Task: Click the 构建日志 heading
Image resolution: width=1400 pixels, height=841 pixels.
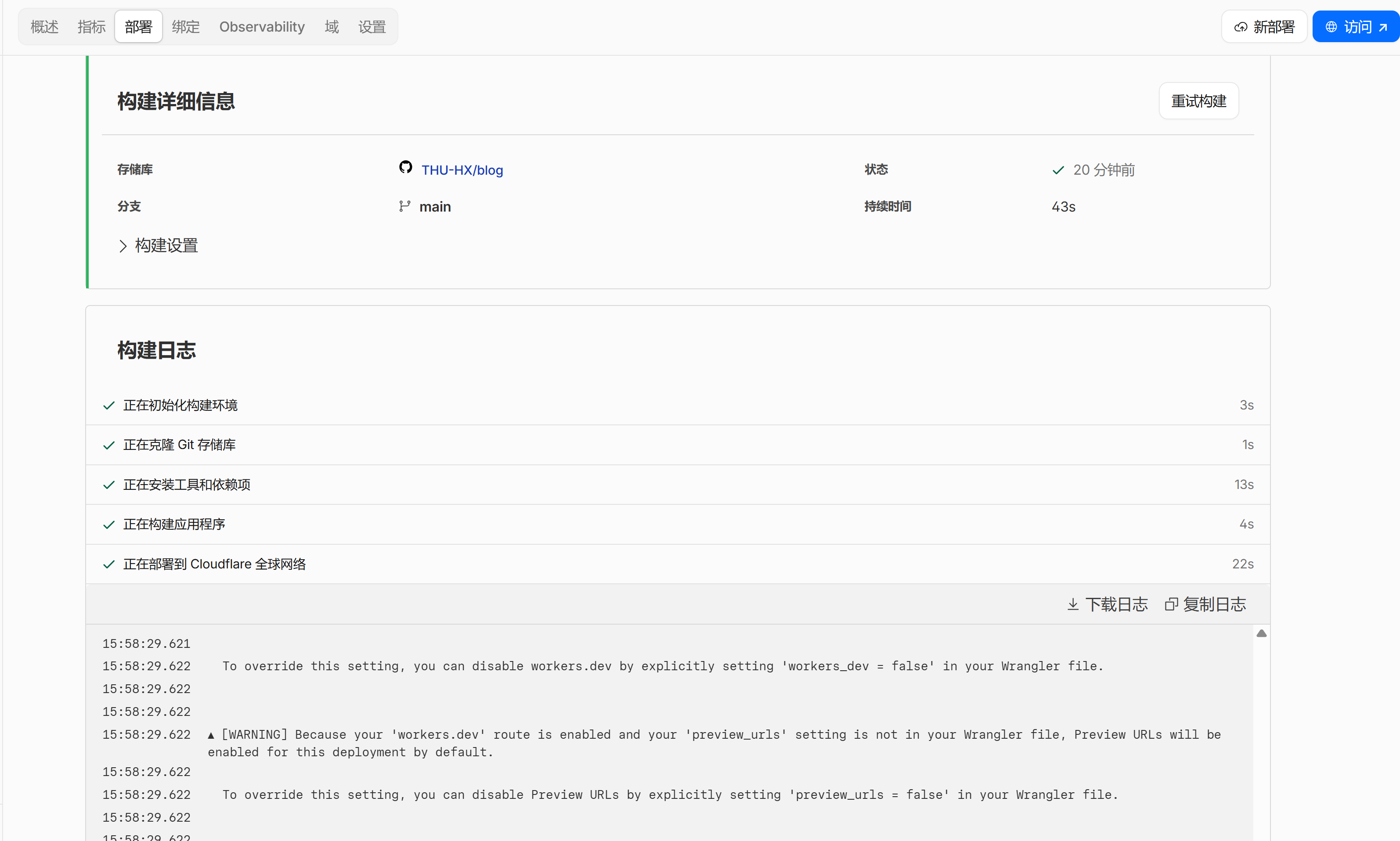Action: 156,350
